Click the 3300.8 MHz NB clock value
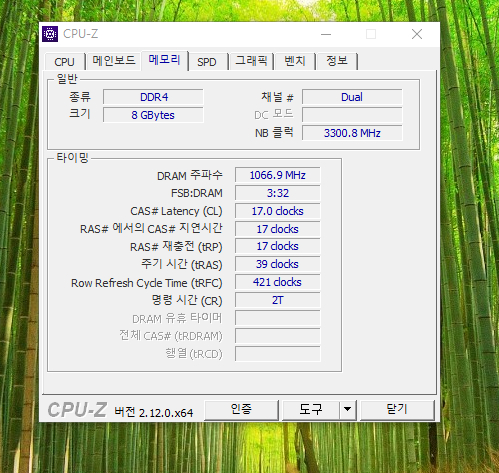 tap(352, 133)
